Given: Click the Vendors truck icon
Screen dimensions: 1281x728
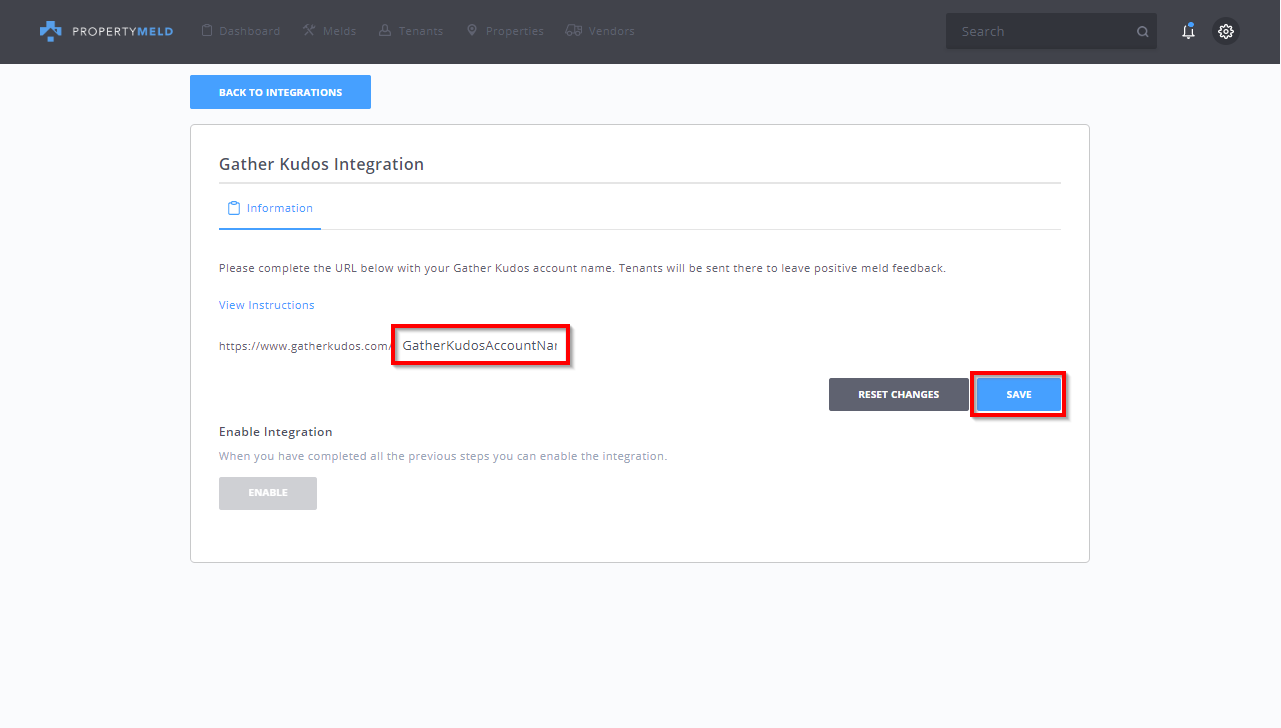Looking at the screenshot, I should pyautogui.click(x=574, y=31).
